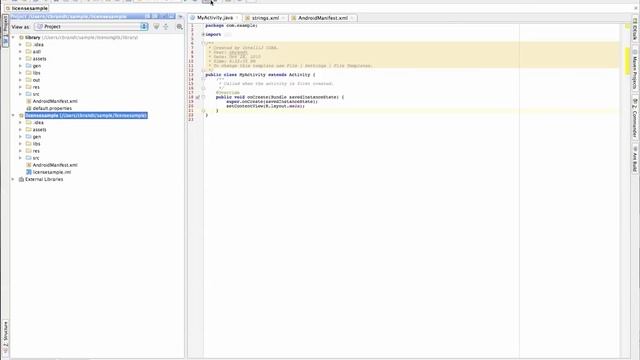Click the rightmost icon in Project panel title bar
Viewport: 640px width, 360px height.
(x=171, y=16)
